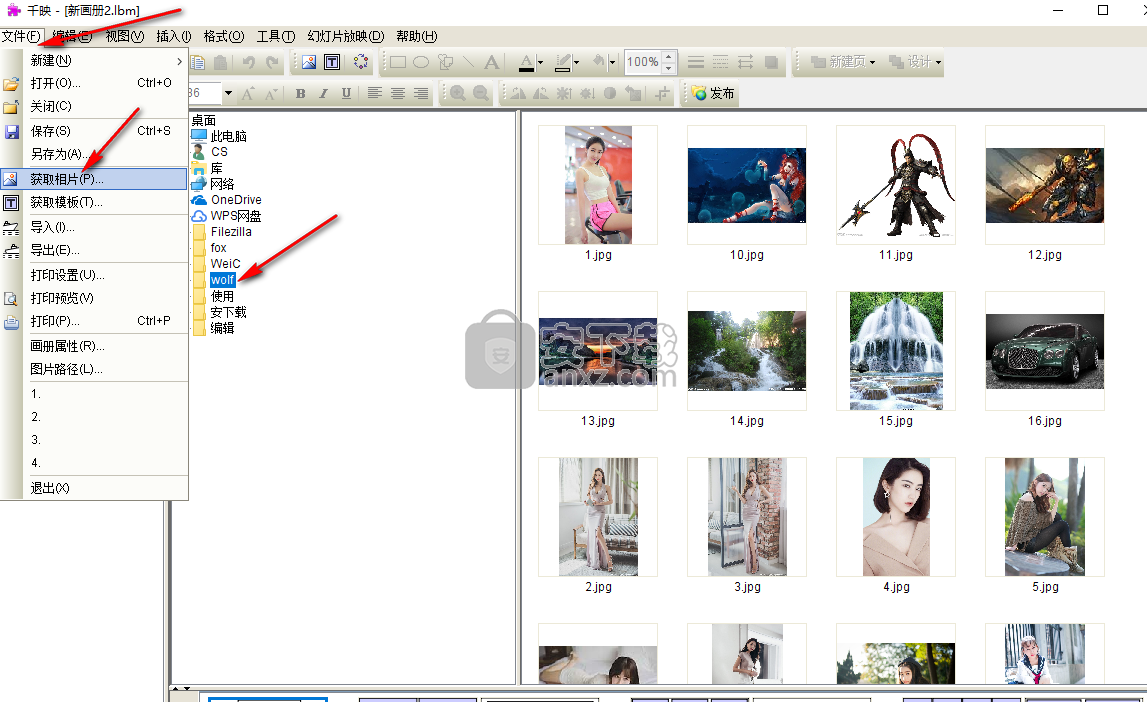Click the redo arrow icon
Image resolution: width=1147 pixels, height=702 pixels.
point(272,62)
